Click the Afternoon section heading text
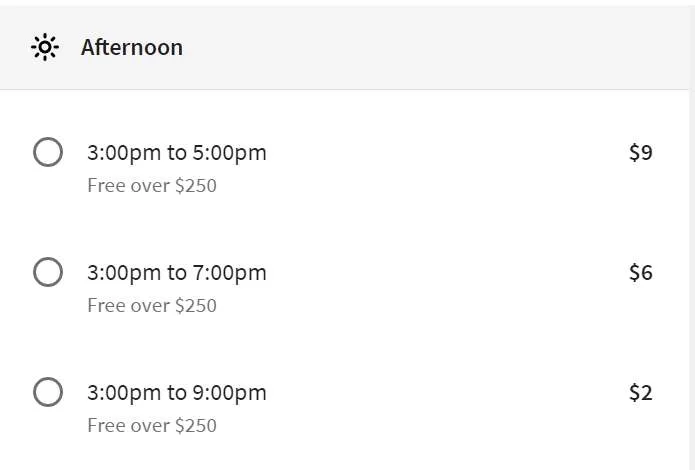This screenshot has height=470, width=695. click(x=131, y=47)
